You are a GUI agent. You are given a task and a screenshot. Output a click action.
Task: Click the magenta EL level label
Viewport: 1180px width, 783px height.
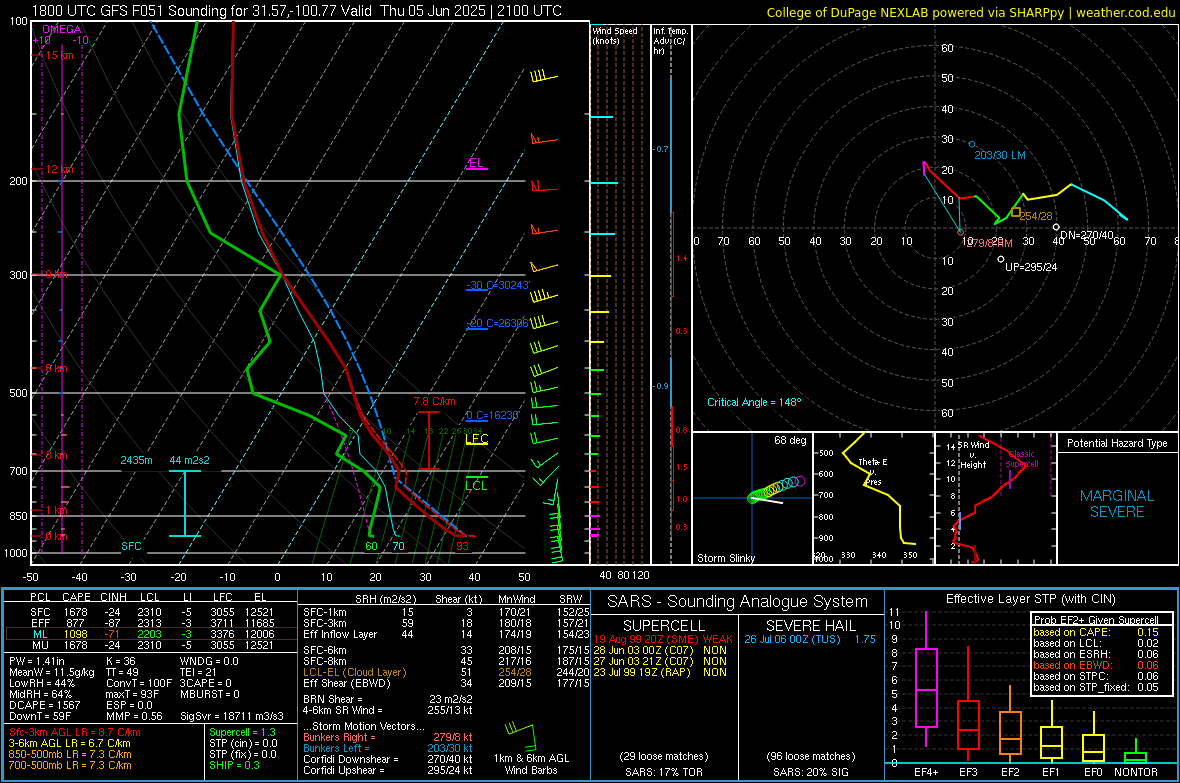point(476,163)
